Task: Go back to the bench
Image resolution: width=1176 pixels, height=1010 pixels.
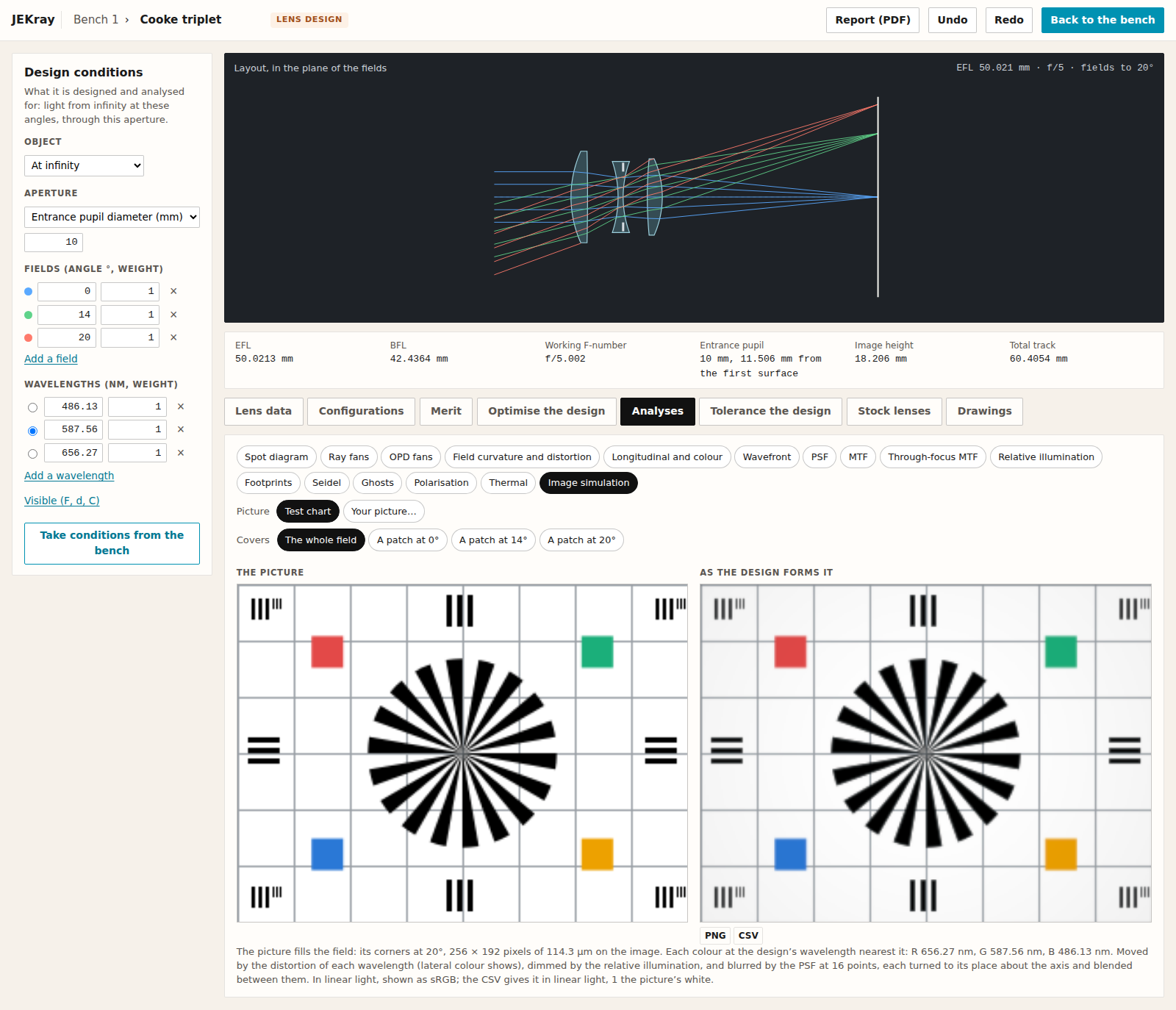Action: pyautogui.click(x=1102, y=20)
